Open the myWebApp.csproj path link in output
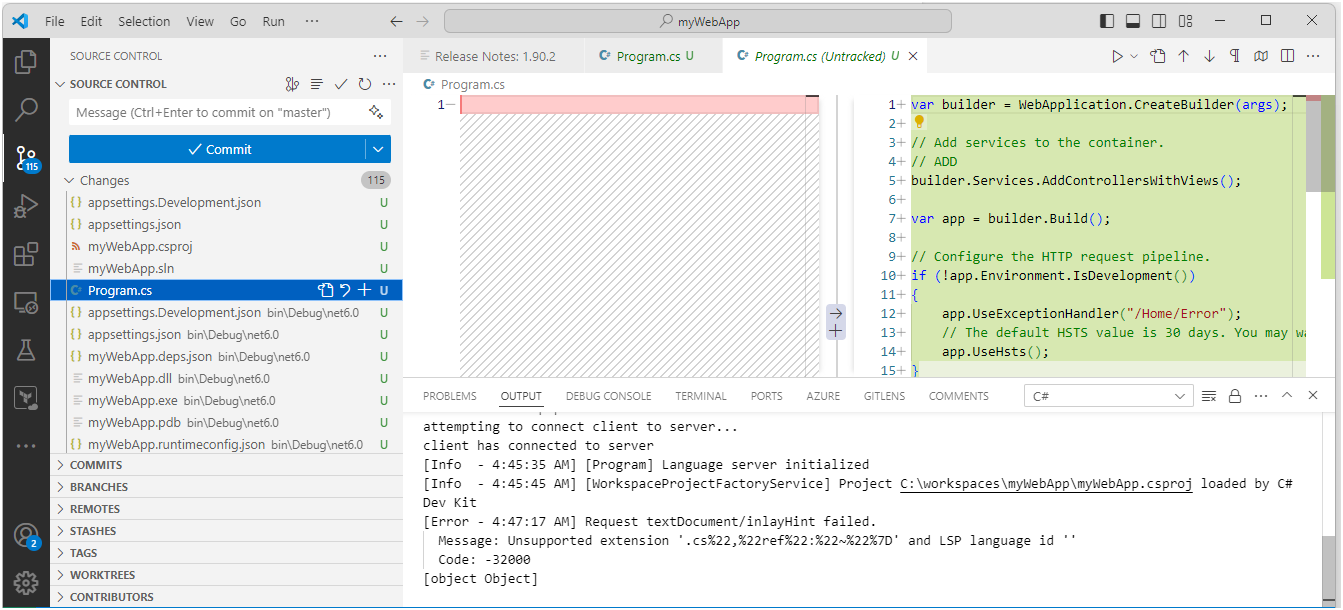 pyautogui.click(x=1046, y=484)
